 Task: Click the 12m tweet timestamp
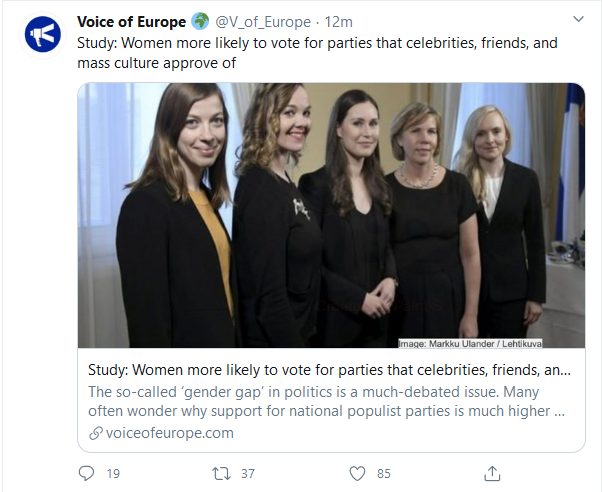(x=340, y=22)
